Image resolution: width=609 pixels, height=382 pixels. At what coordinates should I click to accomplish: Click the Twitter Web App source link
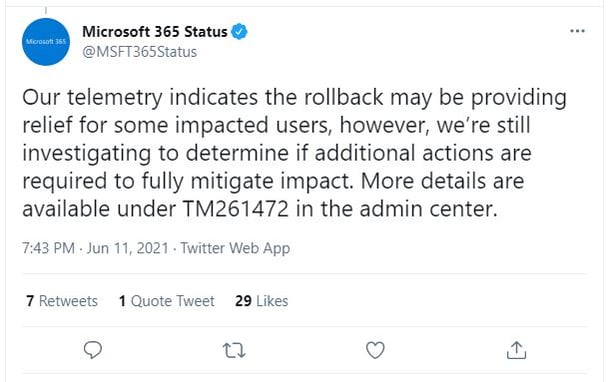tap(235, 248)
